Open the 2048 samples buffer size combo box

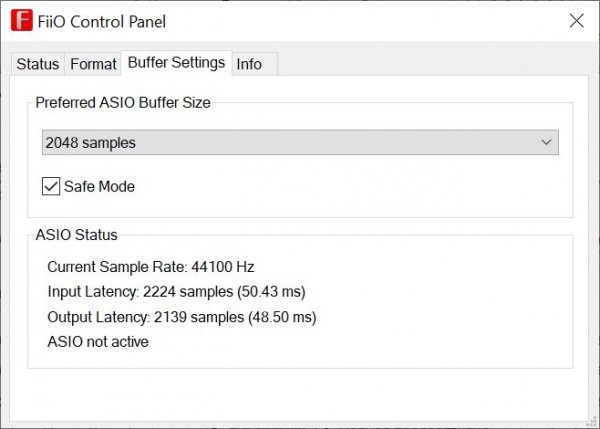point(290,143)
